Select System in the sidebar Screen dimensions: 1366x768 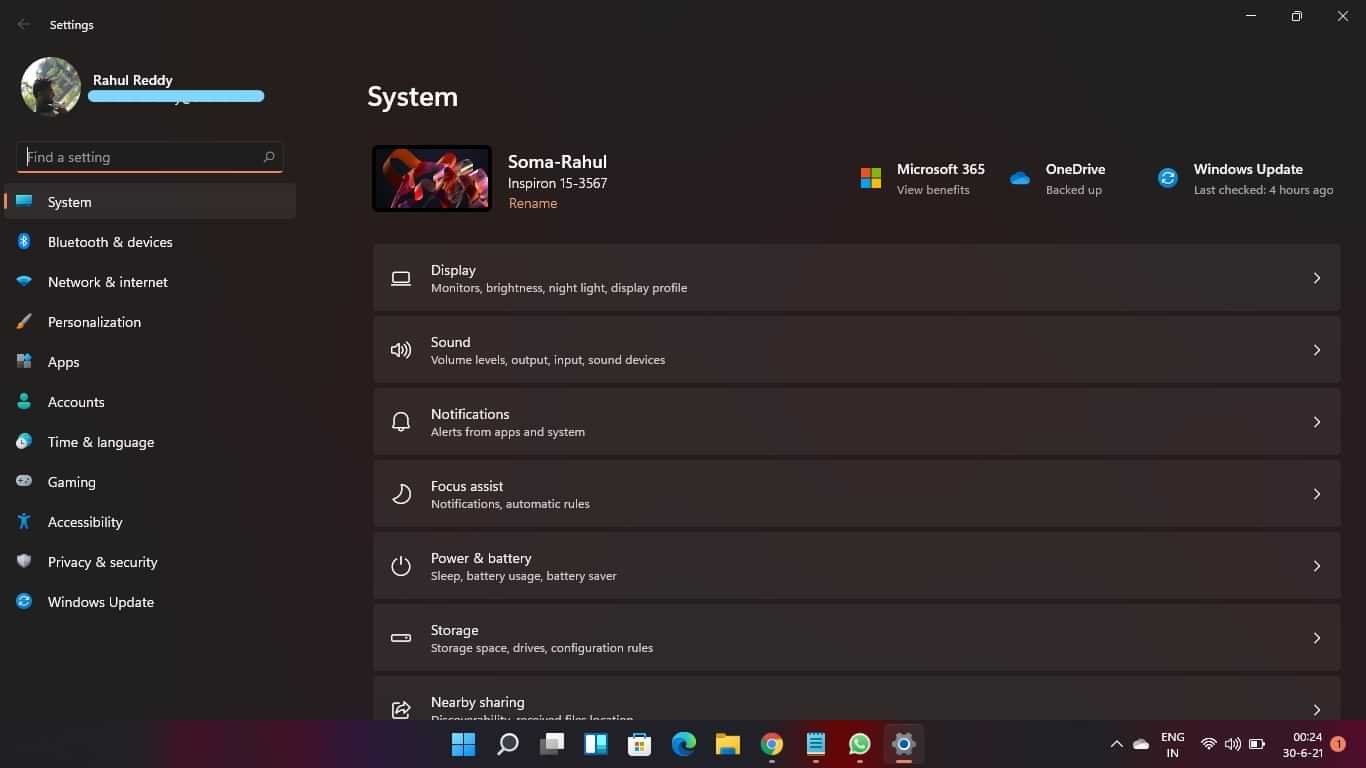150,202
